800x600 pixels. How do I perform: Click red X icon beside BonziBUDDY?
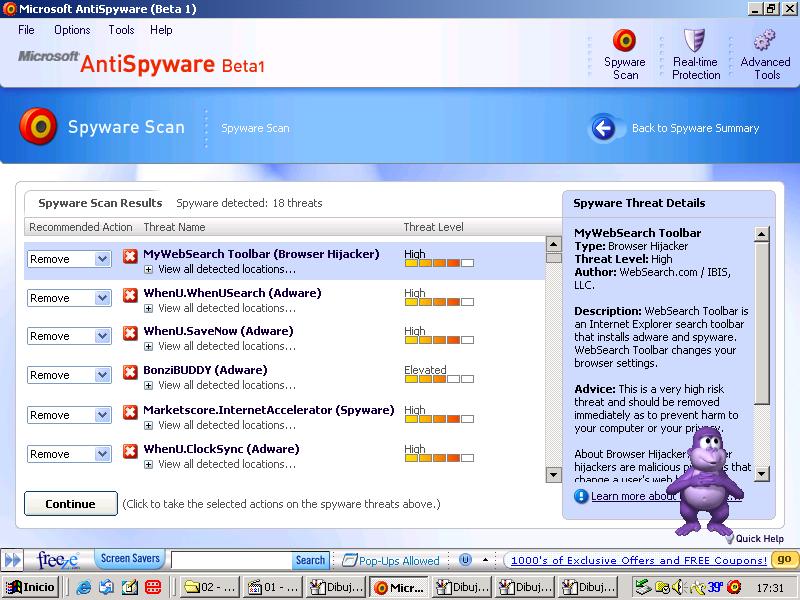click(130, 372)
